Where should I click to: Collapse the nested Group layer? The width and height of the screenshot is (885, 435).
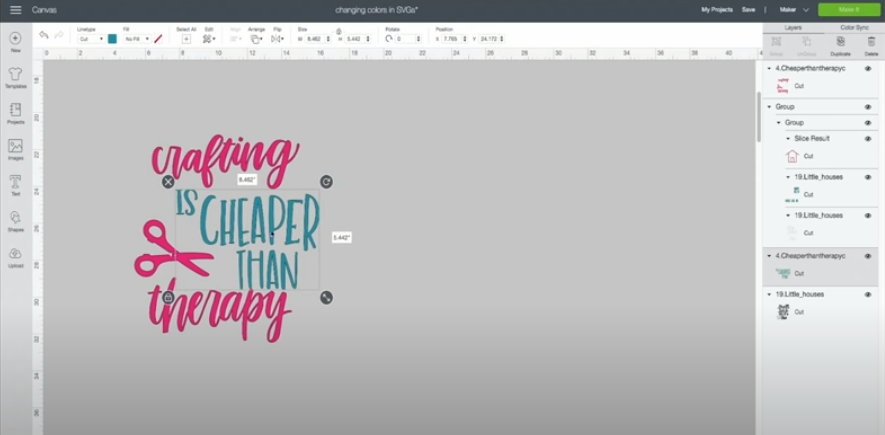pos(779,122)
